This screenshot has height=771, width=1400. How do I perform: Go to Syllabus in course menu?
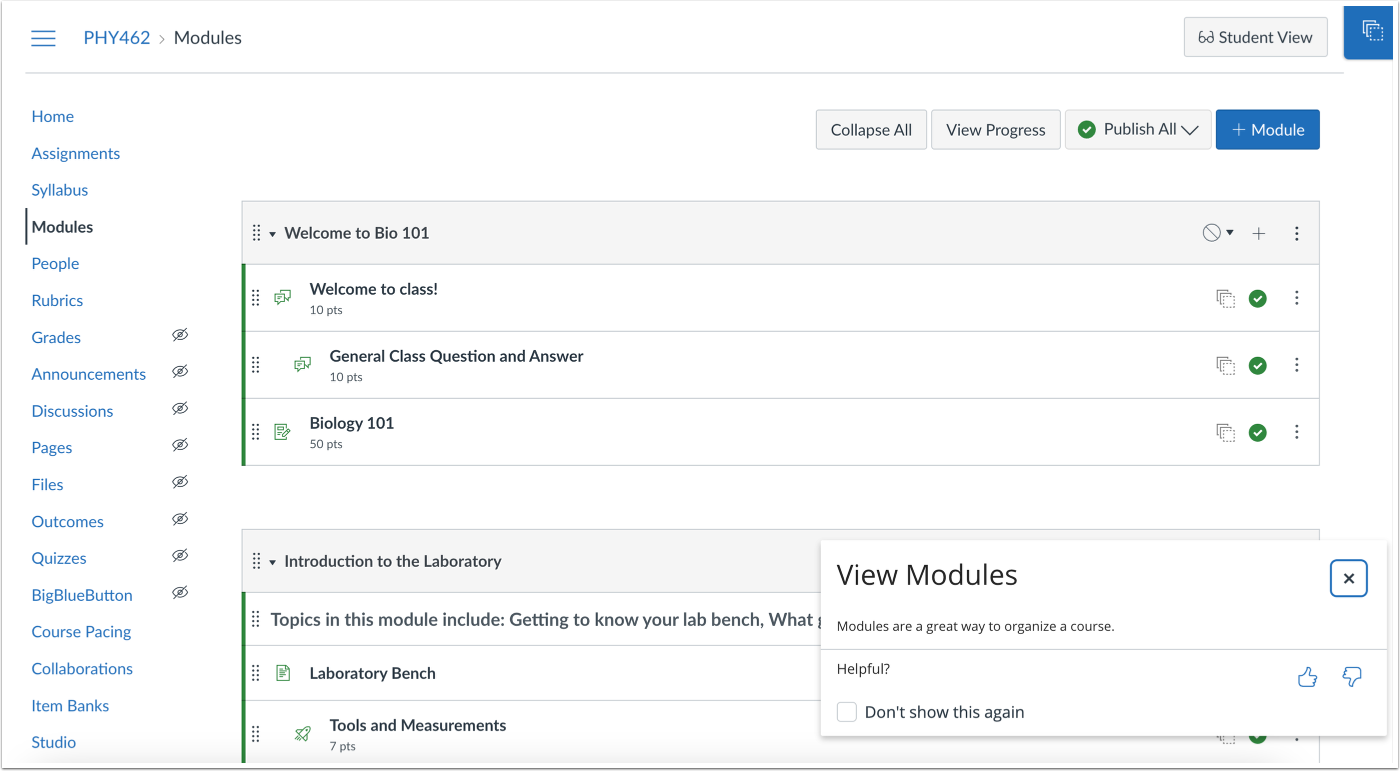[x=59, y=190]
